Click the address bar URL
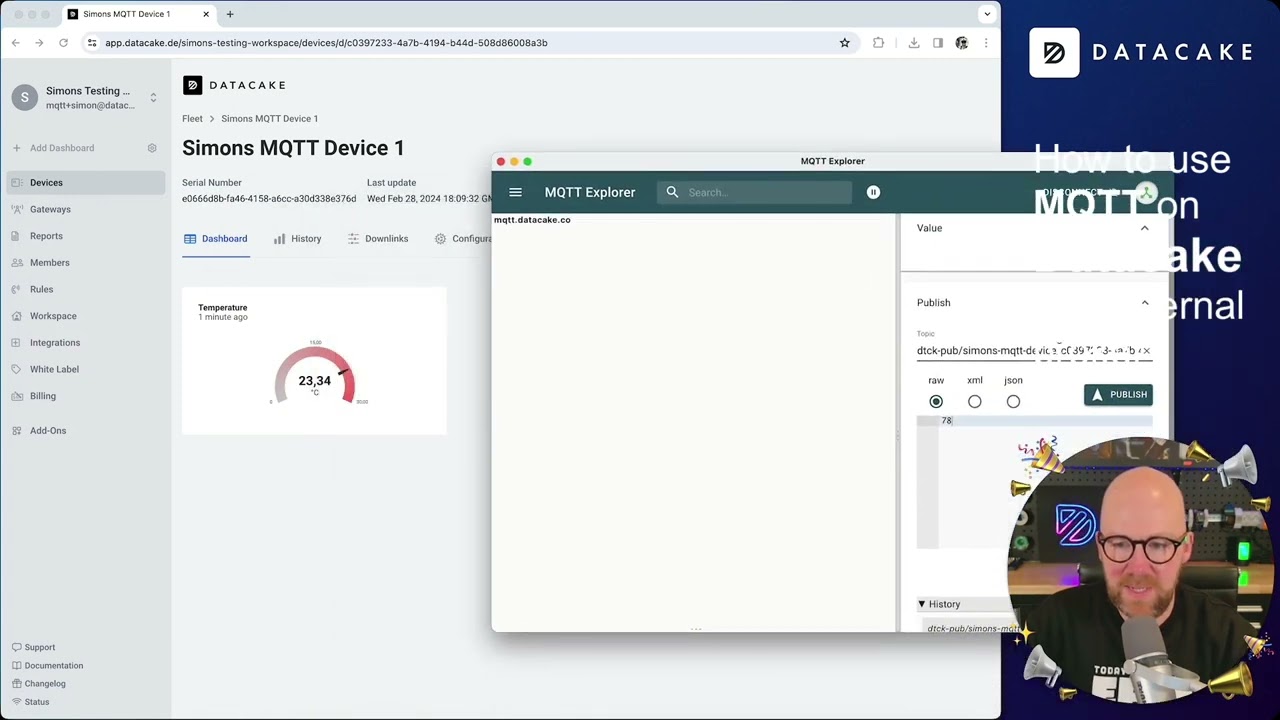This screenshot has width=1280, height=720. coord(326,43)
